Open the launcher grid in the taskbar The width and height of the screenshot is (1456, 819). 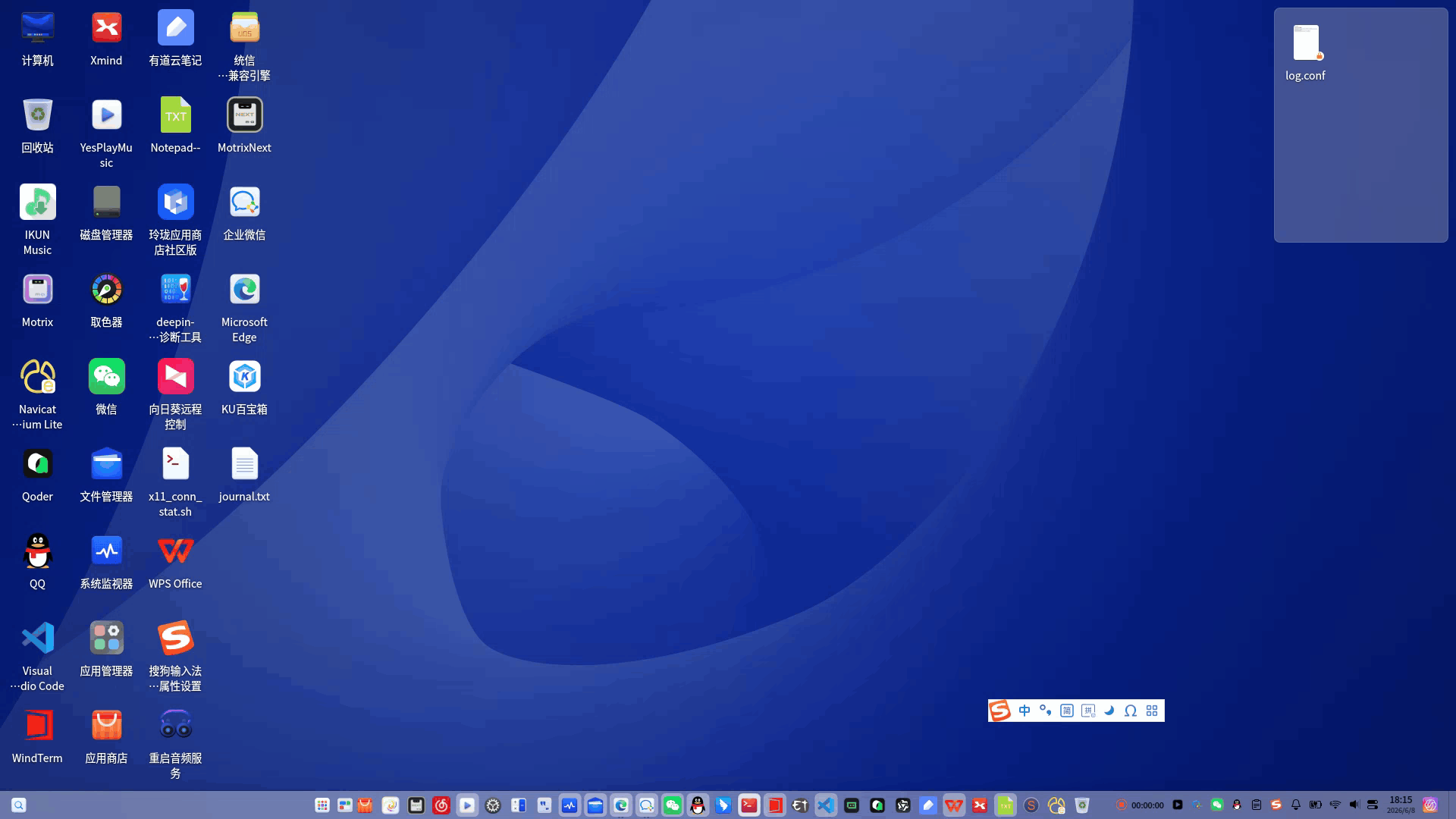pos(322,805)
